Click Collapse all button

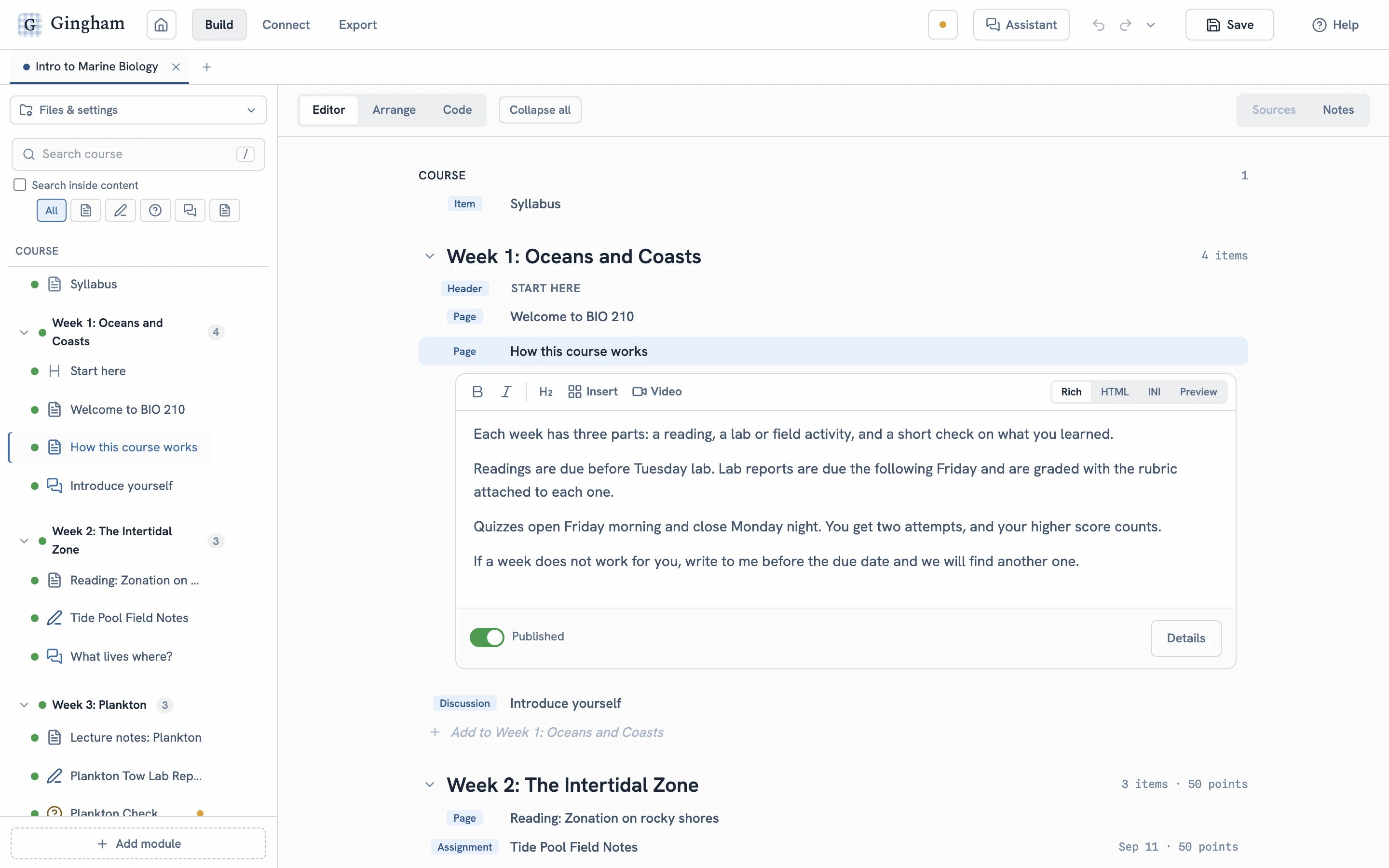[540, 109]
